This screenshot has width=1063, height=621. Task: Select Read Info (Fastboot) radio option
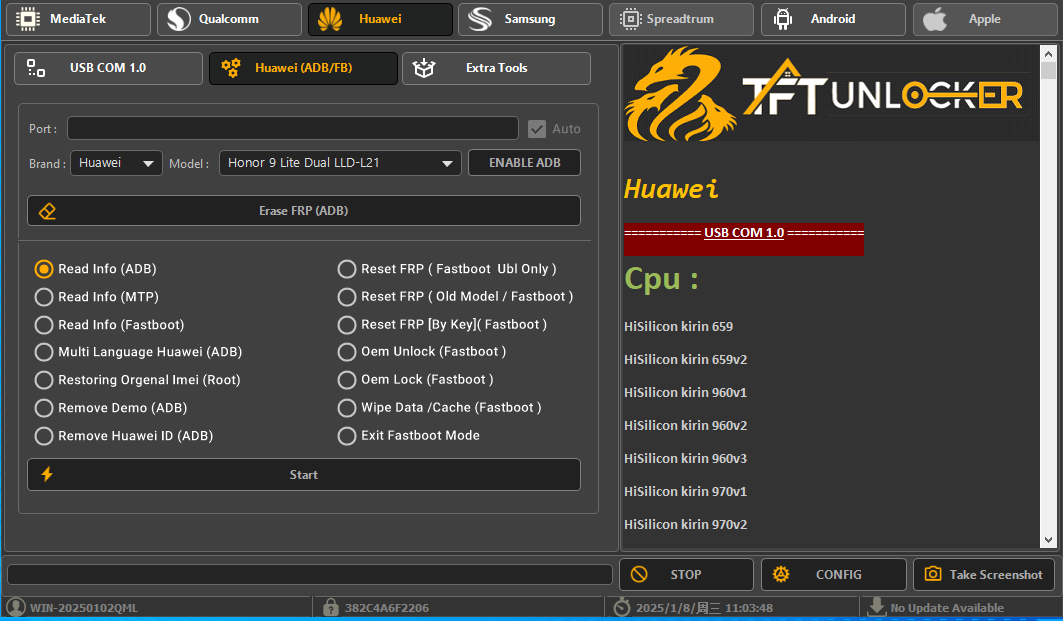pyautogui.click(x=109, y=325)
